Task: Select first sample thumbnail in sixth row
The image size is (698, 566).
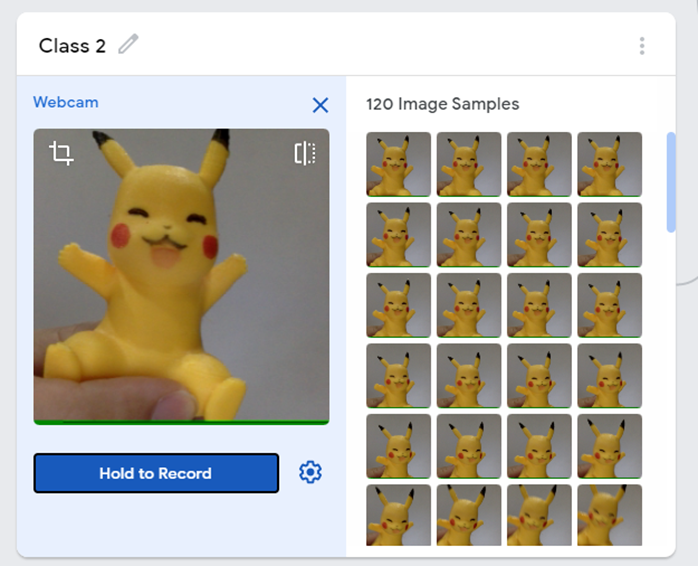Action: 398,515
